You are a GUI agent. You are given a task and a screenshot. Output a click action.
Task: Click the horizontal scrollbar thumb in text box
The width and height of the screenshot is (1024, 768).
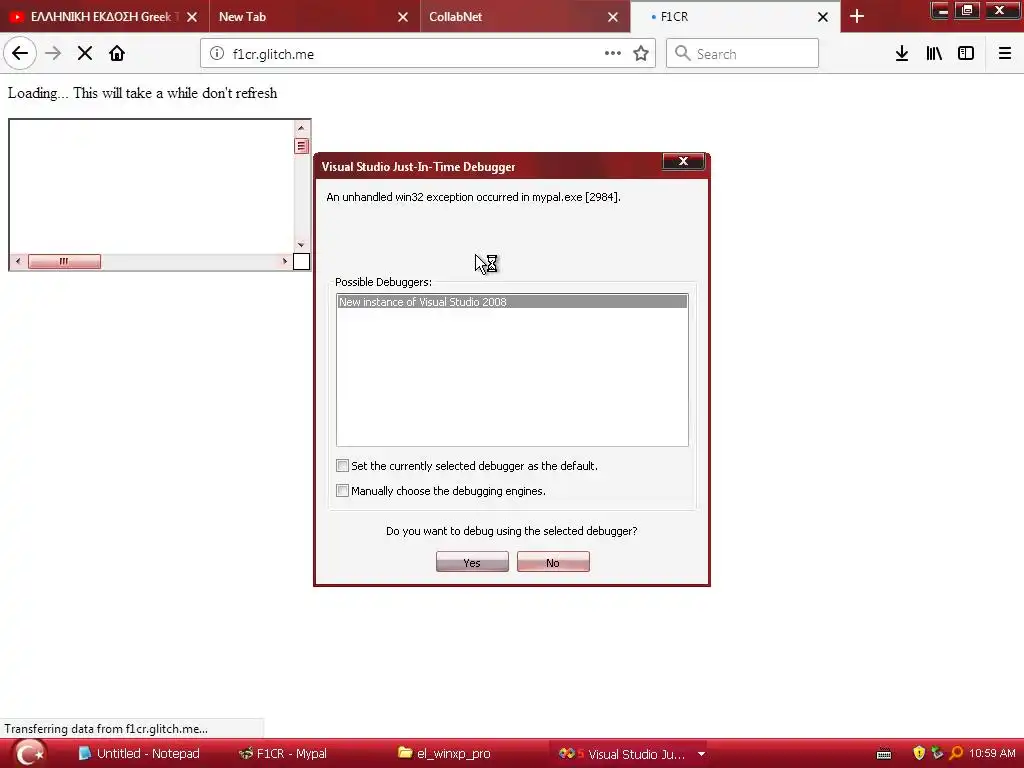[x=64, y=261]
